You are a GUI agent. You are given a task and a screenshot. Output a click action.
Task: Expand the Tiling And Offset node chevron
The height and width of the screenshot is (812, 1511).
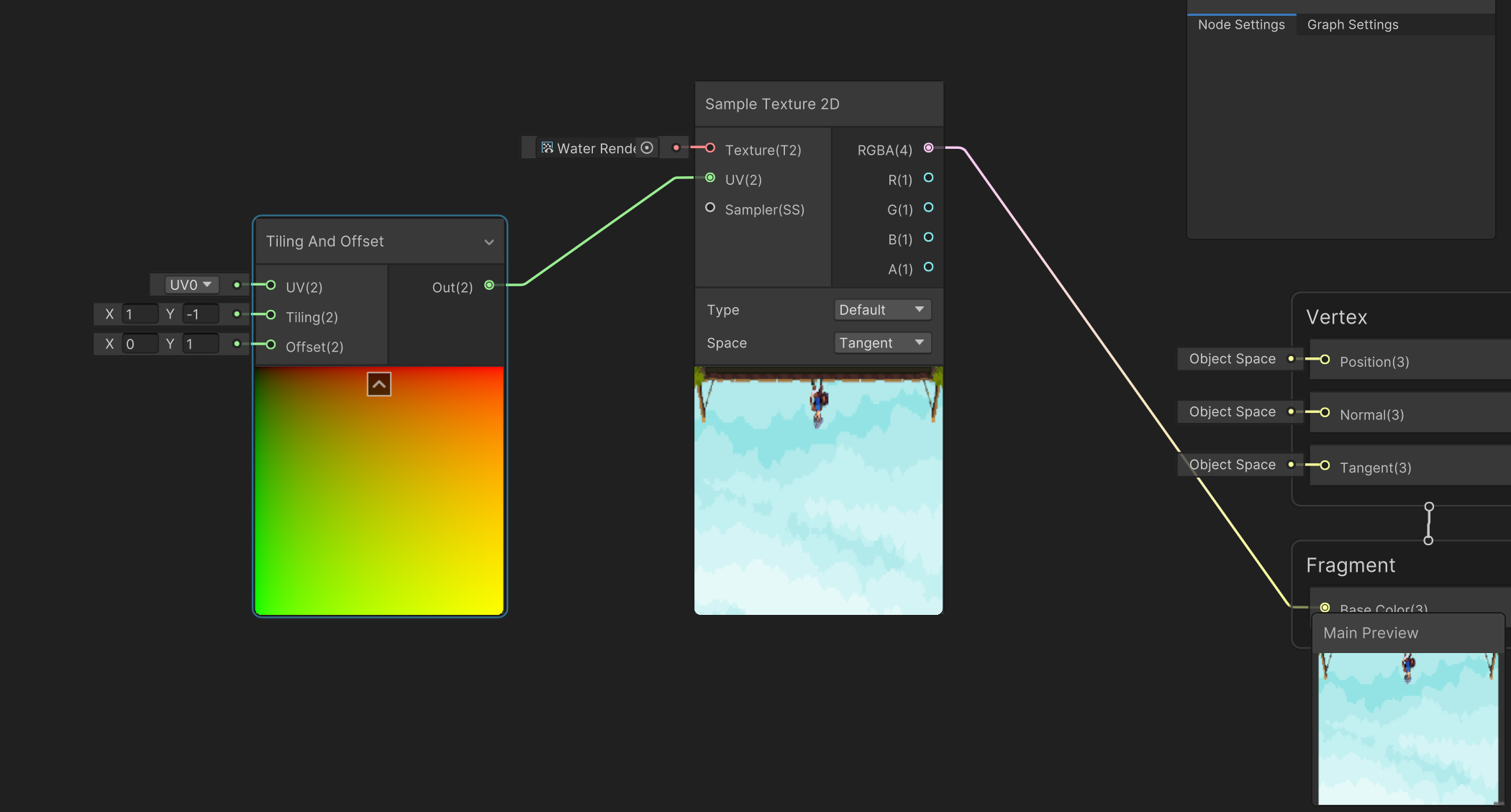489,242
